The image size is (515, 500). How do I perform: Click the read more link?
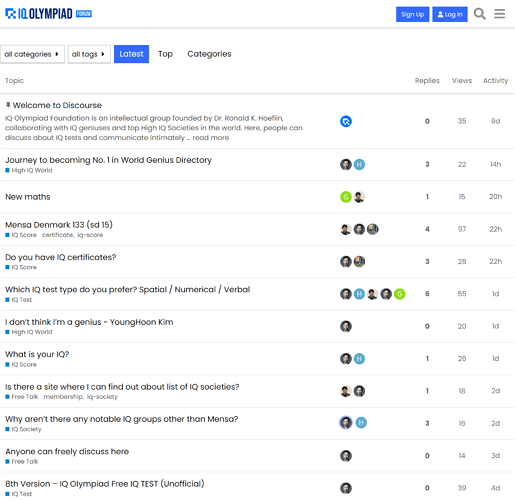point(211,138)
